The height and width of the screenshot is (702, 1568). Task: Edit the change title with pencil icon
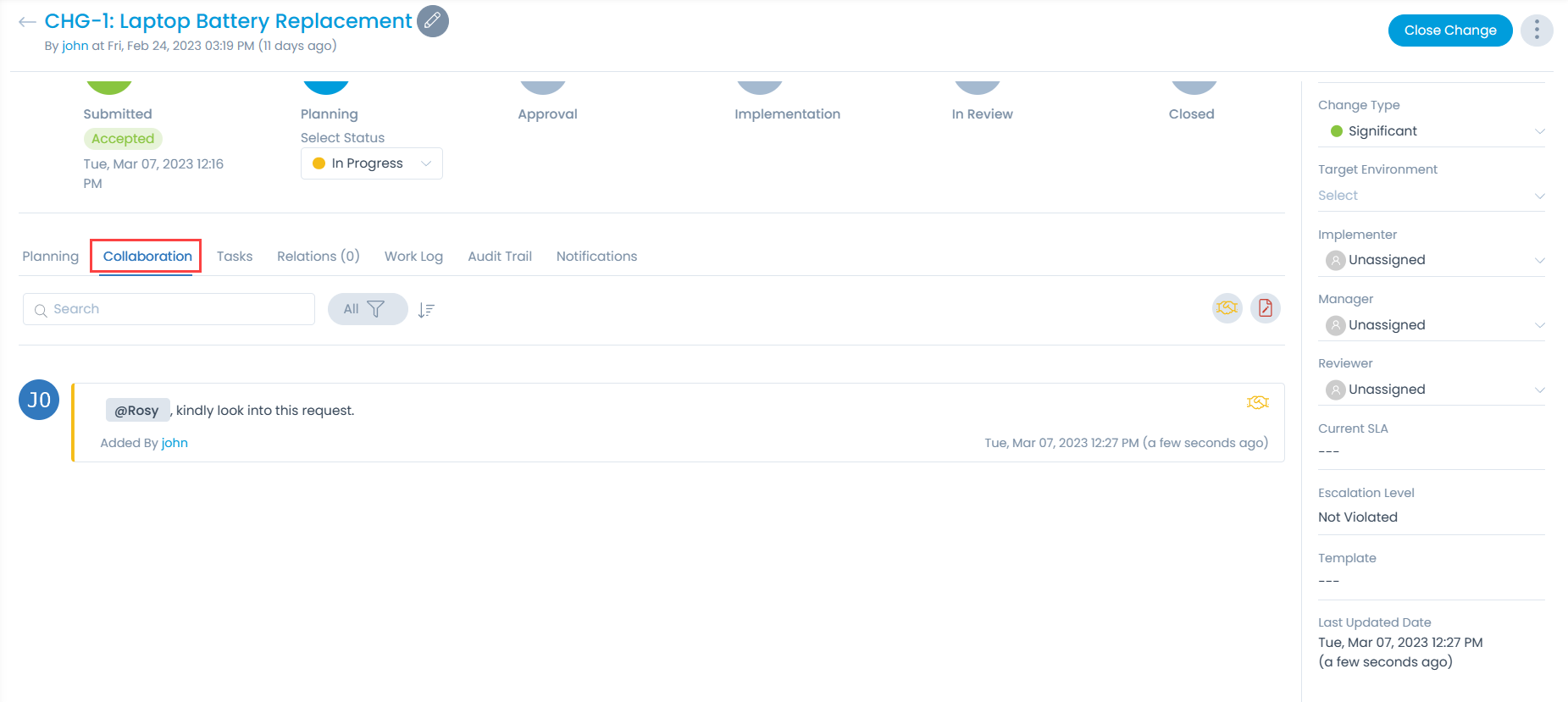433,21
